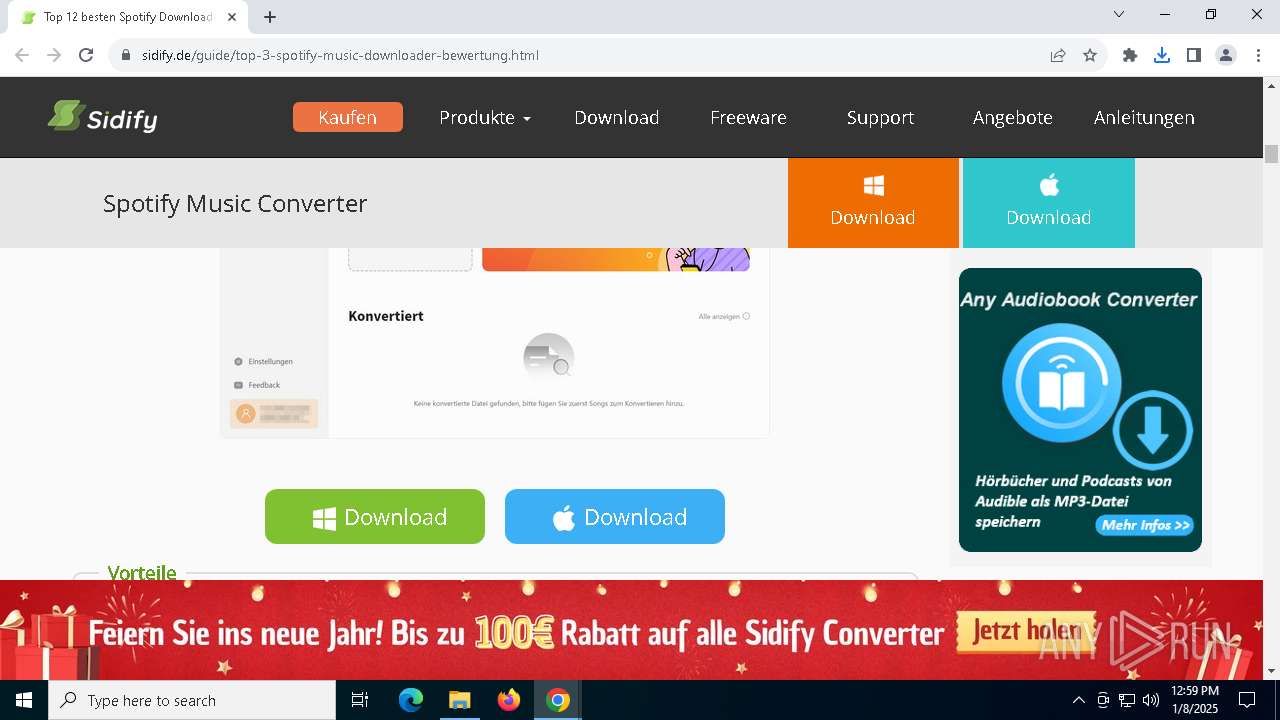The width and height of the screenshot is (1280, 720).
Task: Click teal Mac Download header button
Action: [x=1049, y=203]
